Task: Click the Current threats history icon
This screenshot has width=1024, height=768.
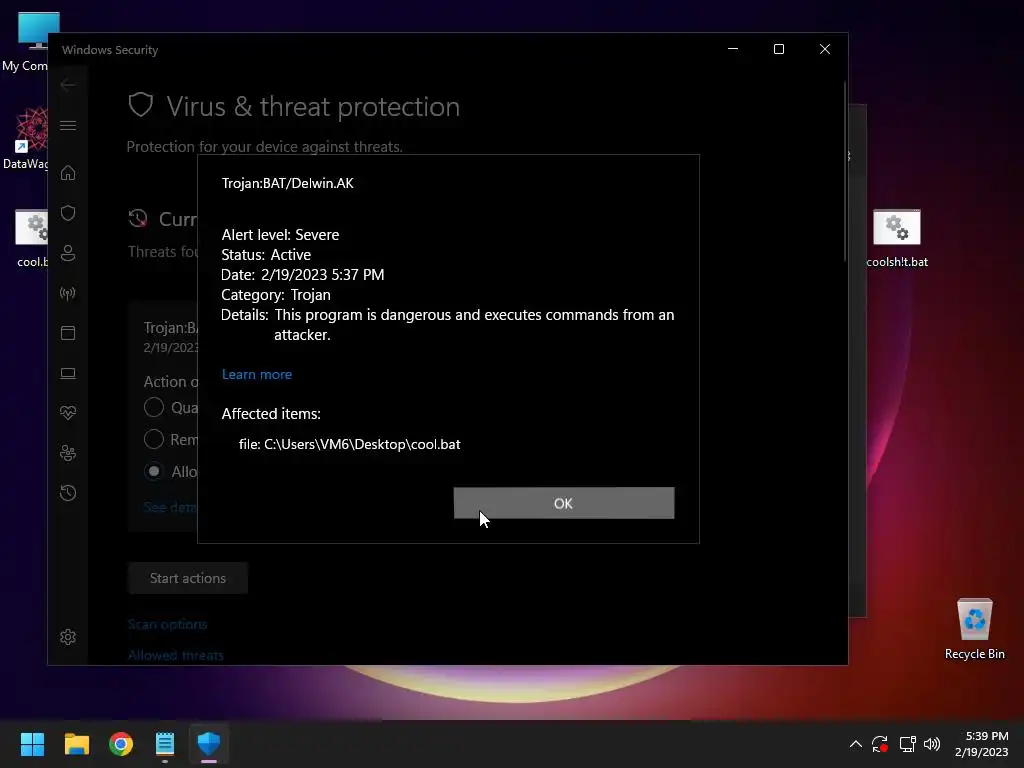Action: (138, 219)
